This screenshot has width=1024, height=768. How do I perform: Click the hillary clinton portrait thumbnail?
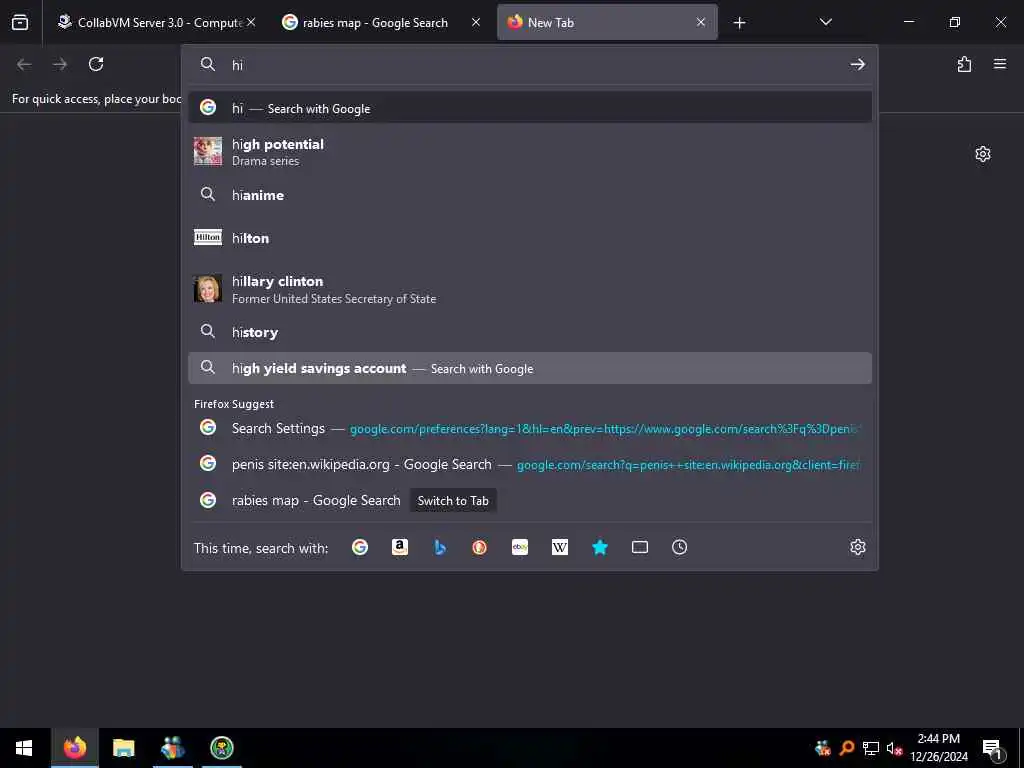(208, 289)
